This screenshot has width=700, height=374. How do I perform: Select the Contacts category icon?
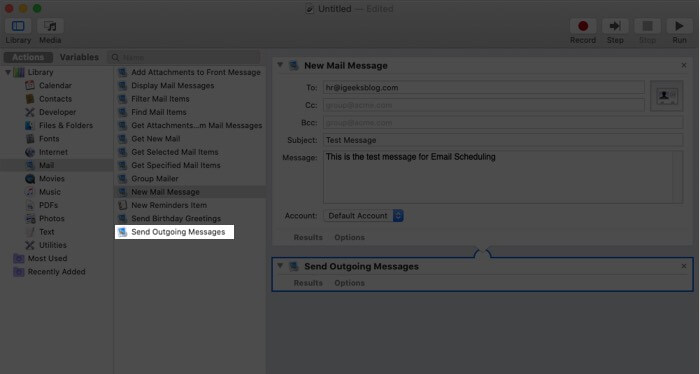pos(30,99)
